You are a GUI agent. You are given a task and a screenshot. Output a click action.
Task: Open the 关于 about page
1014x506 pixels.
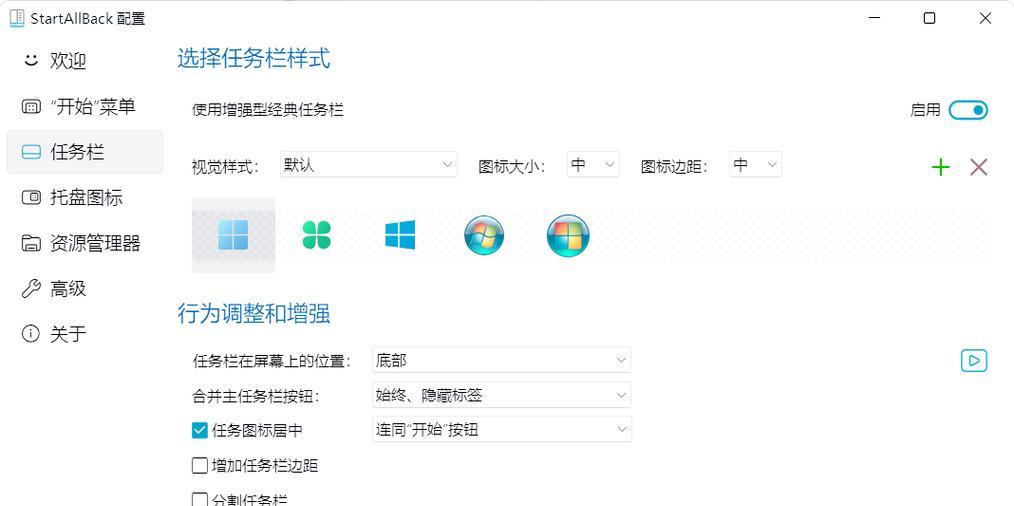click(85, 334)
